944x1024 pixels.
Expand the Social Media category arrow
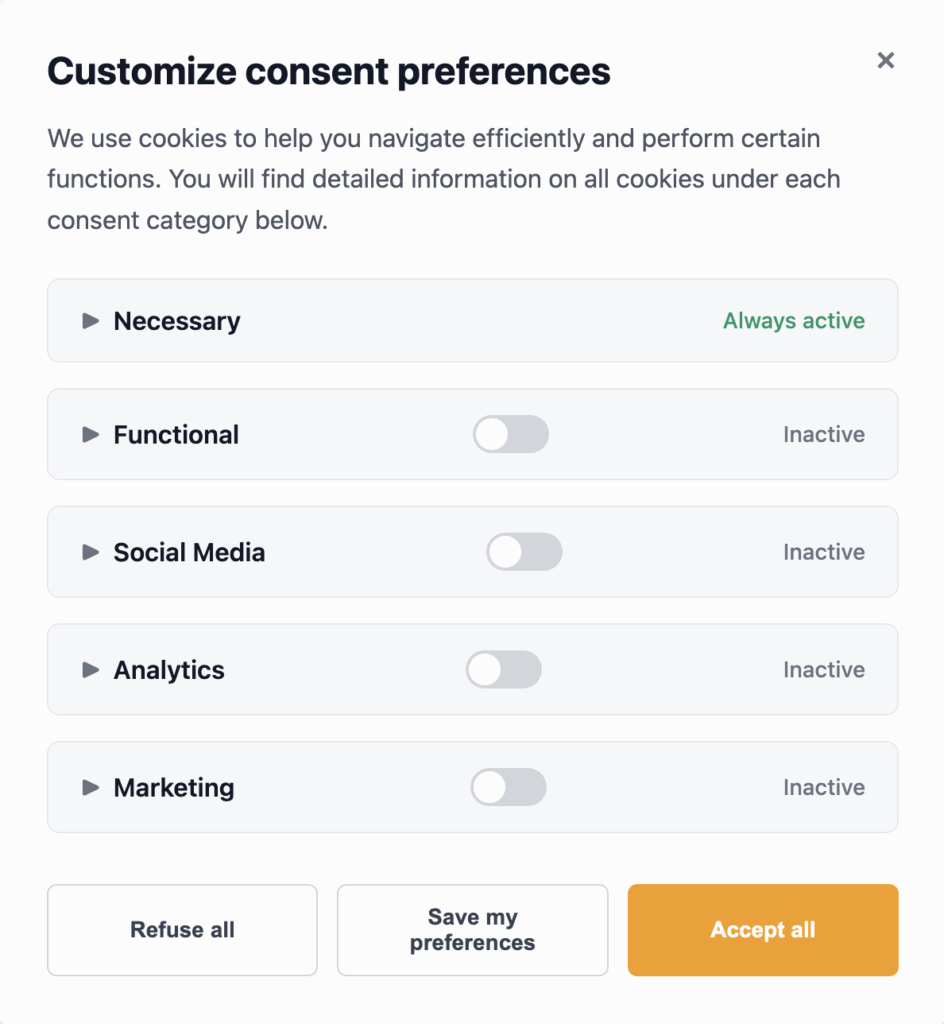click(x=91, y=552)
